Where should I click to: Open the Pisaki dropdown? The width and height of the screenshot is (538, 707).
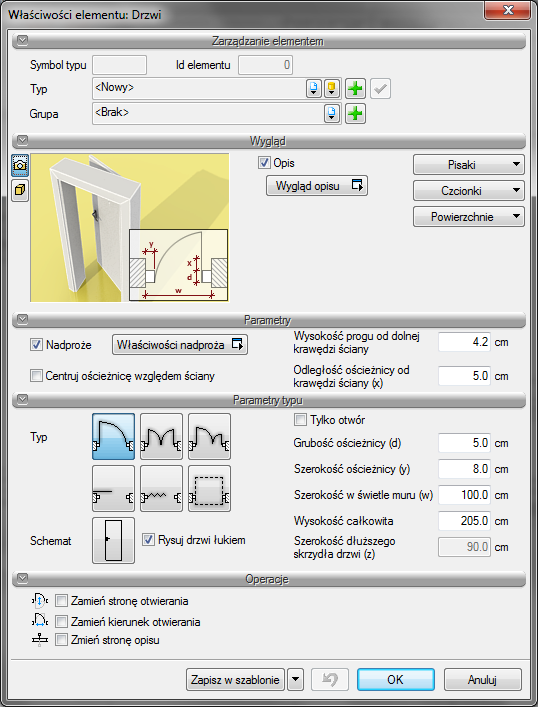point(469,165)
